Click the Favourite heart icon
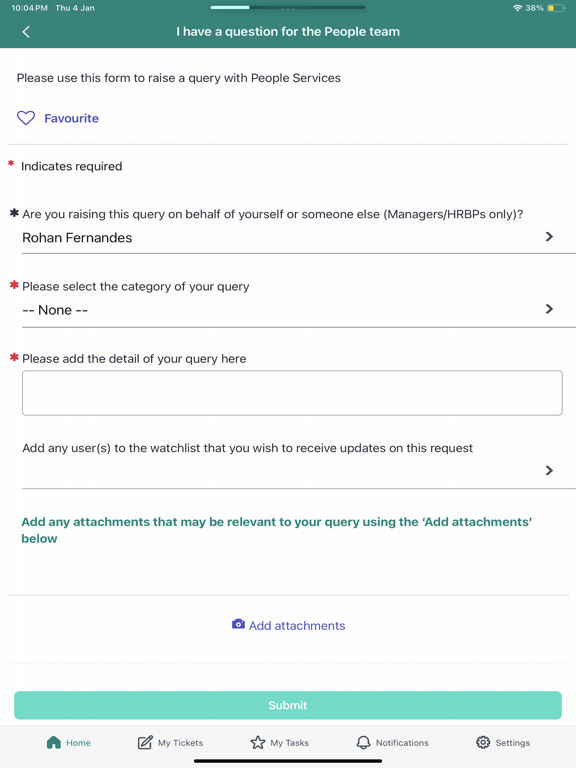 pyautogui.click(x=26, y=118)
